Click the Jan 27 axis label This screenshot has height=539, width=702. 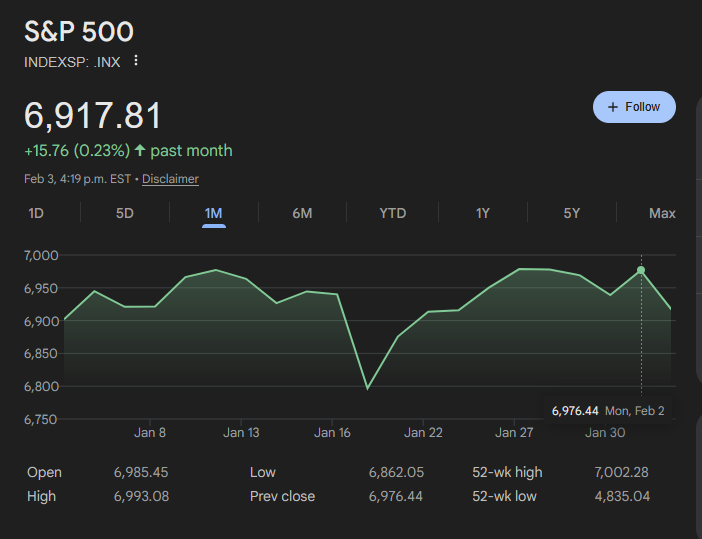(514, 433)
